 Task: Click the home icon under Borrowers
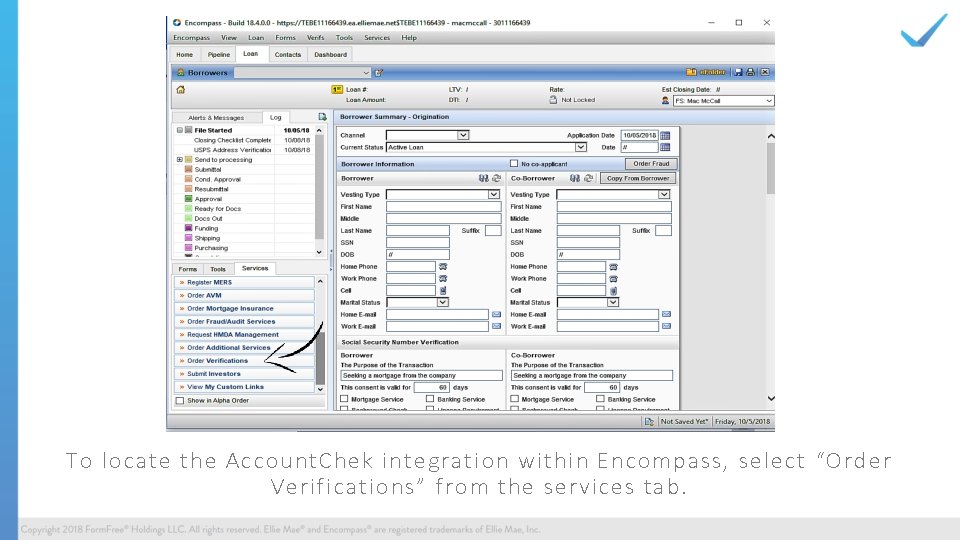181,90
